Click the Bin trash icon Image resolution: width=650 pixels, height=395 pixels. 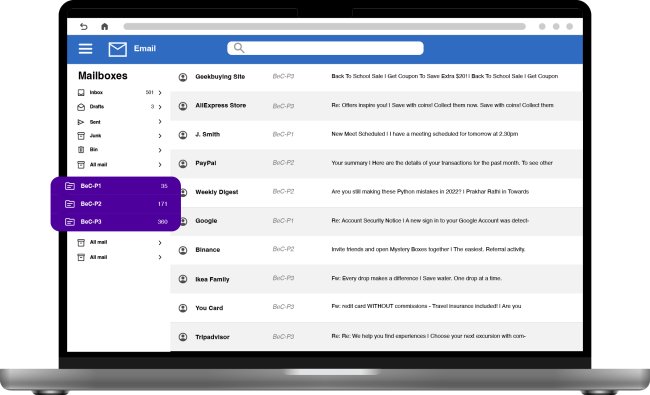coord(81,150)
